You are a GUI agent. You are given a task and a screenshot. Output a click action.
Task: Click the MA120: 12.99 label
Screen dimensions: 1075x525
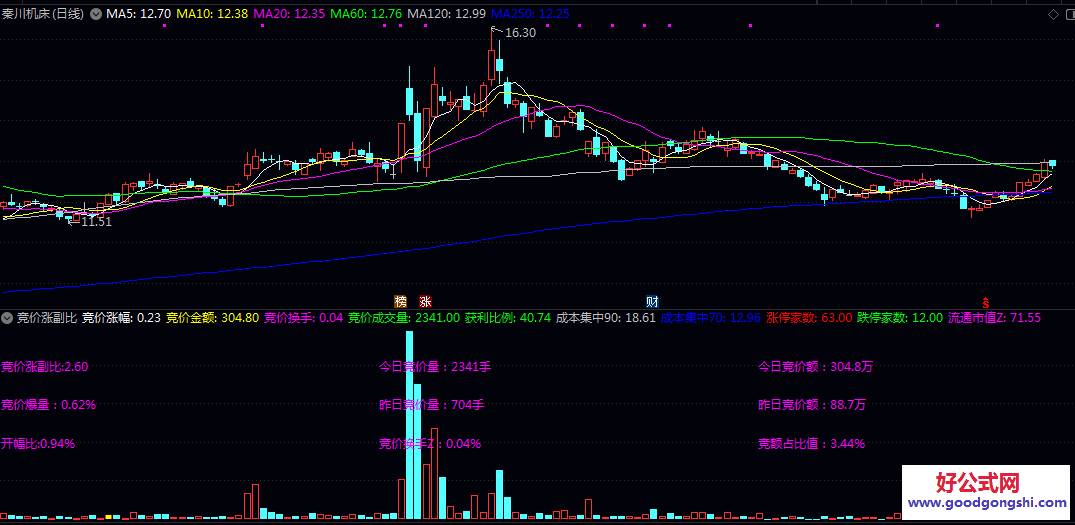point(446,13)
